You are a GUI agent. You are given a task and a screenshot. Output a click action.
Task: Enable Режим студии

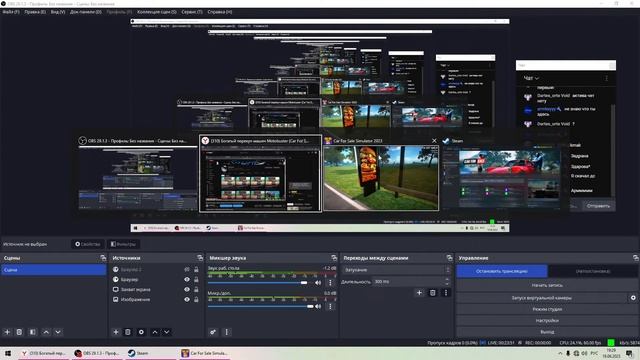point(547,309)
